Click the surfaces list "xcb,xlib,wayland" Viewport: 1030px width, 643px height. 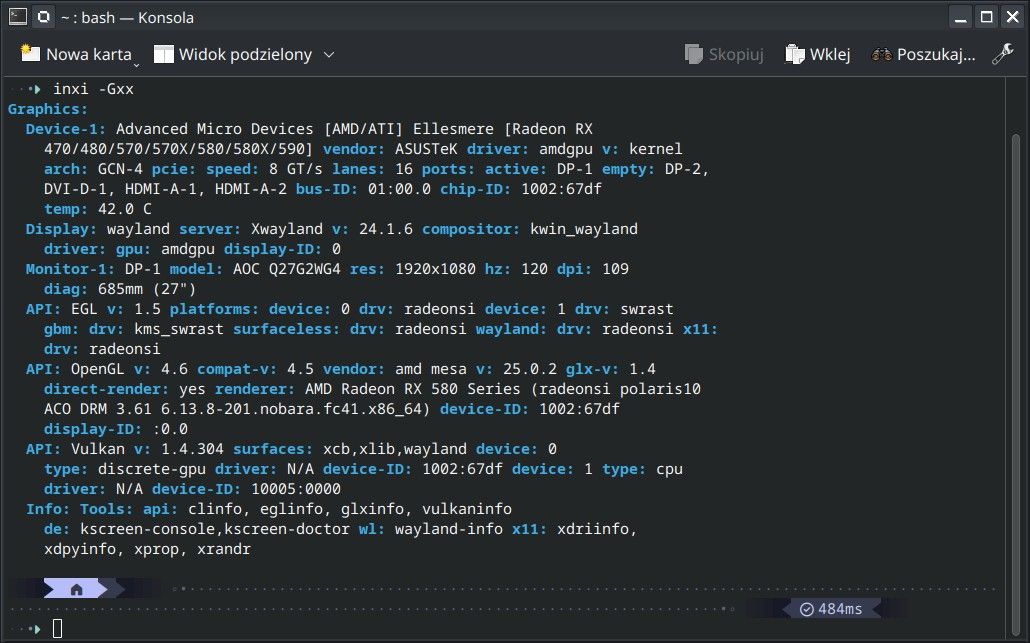click(395, 449)
